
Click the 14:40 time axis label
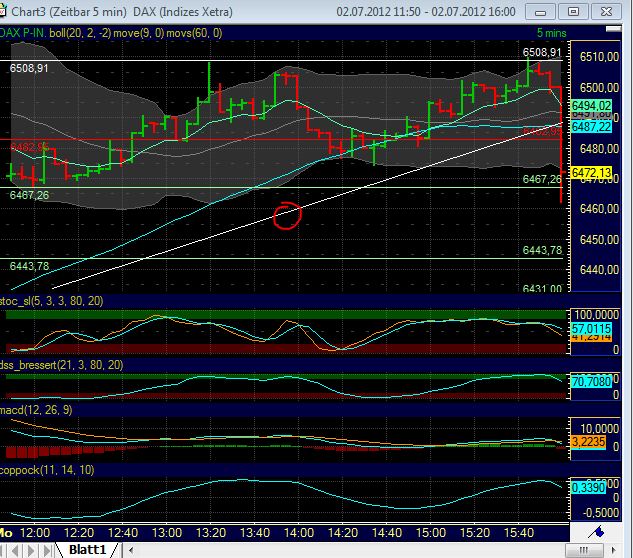[x=387, y=533]
